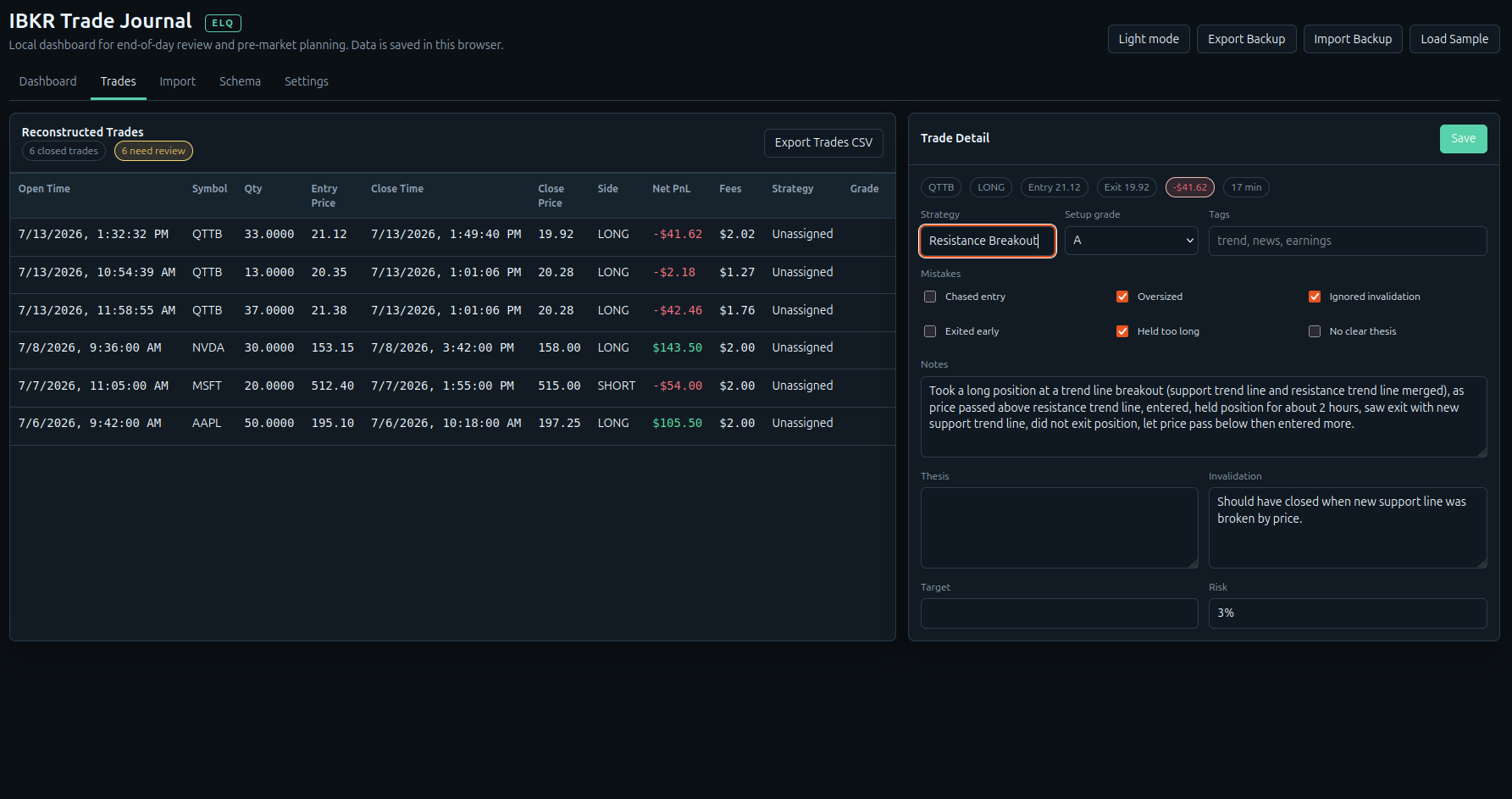Export trades via Export Trades CSV

[x=823, y=142]
